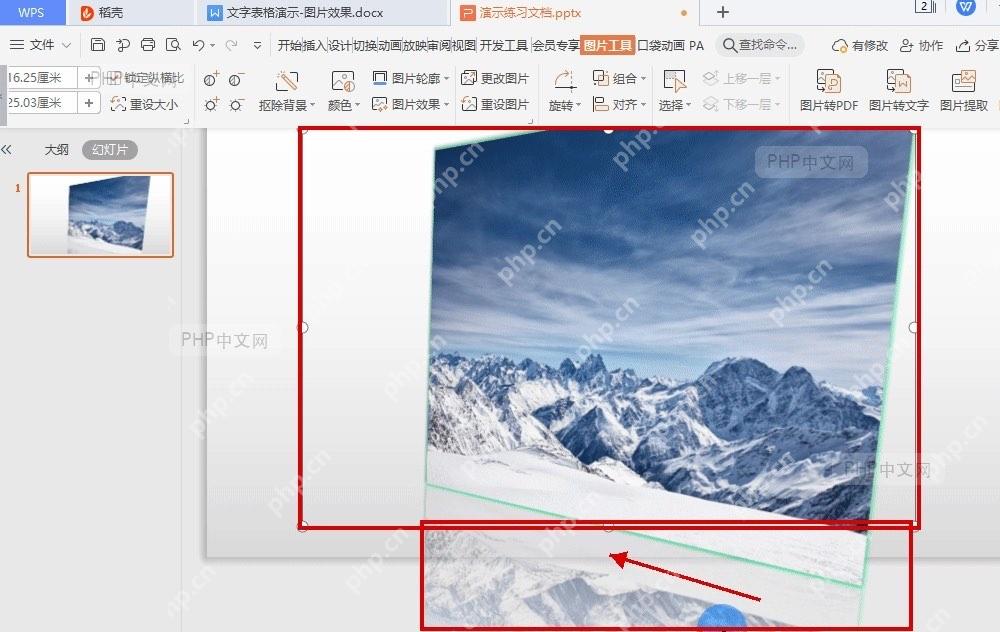
Task: Click the 分享 share button
Action: point(977,46)
